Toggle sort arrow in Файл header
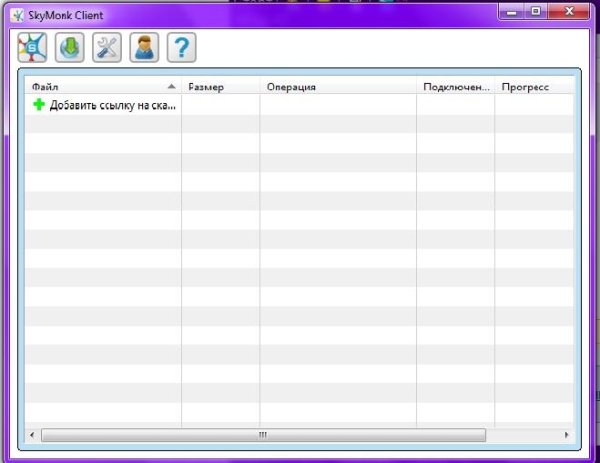Image resolution: width=600 pixels, height=463 pixels. pyautogui.click(x=172, y=86)
